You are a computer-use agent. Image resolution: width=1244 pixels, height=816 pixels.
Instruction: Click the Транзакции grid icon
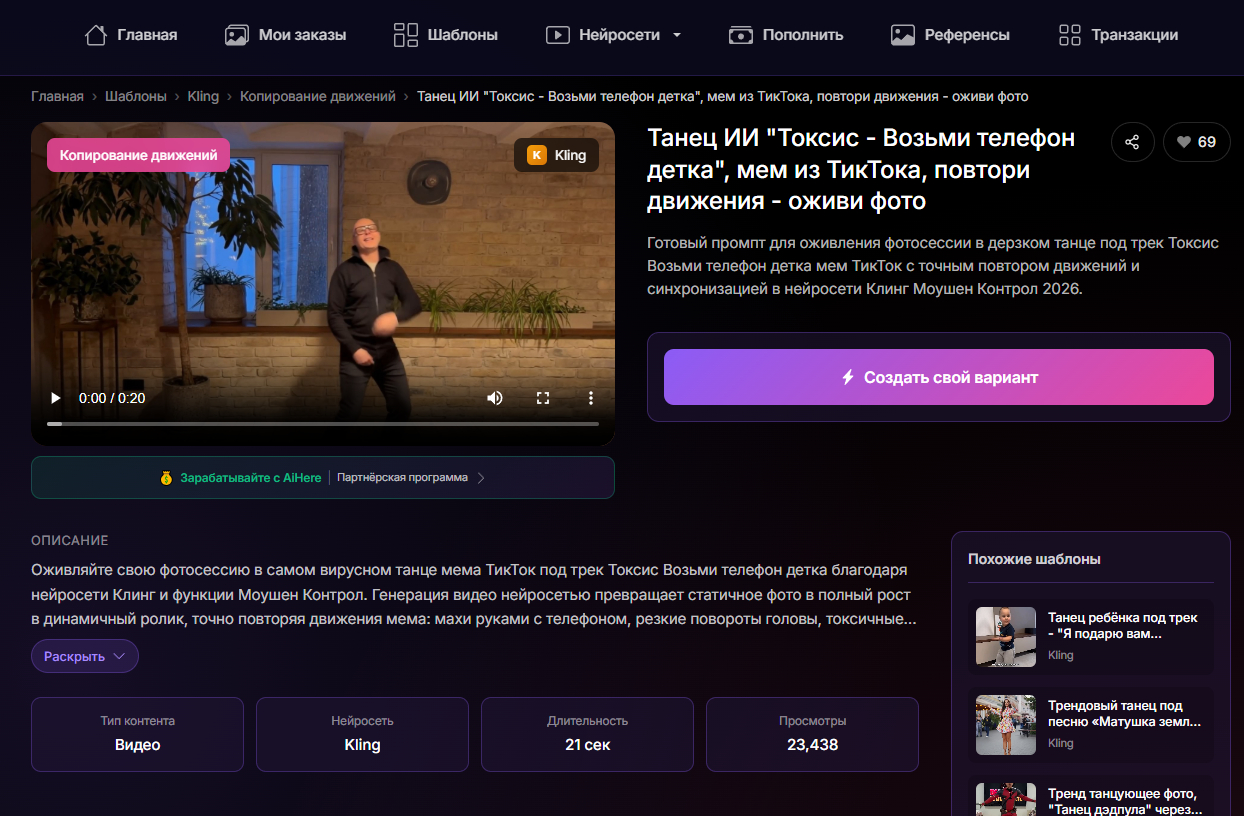(1070, 35)
